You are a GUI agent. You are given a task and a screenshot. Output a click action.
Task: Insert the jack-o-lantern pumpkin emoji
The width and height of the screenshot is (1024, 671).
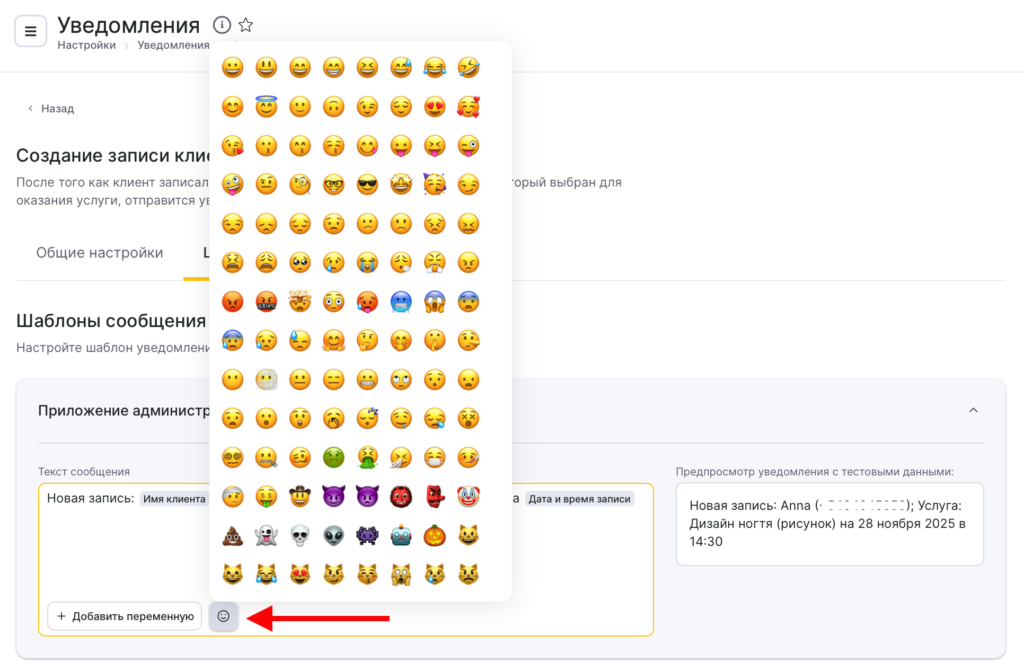click(x=434, y=536)
